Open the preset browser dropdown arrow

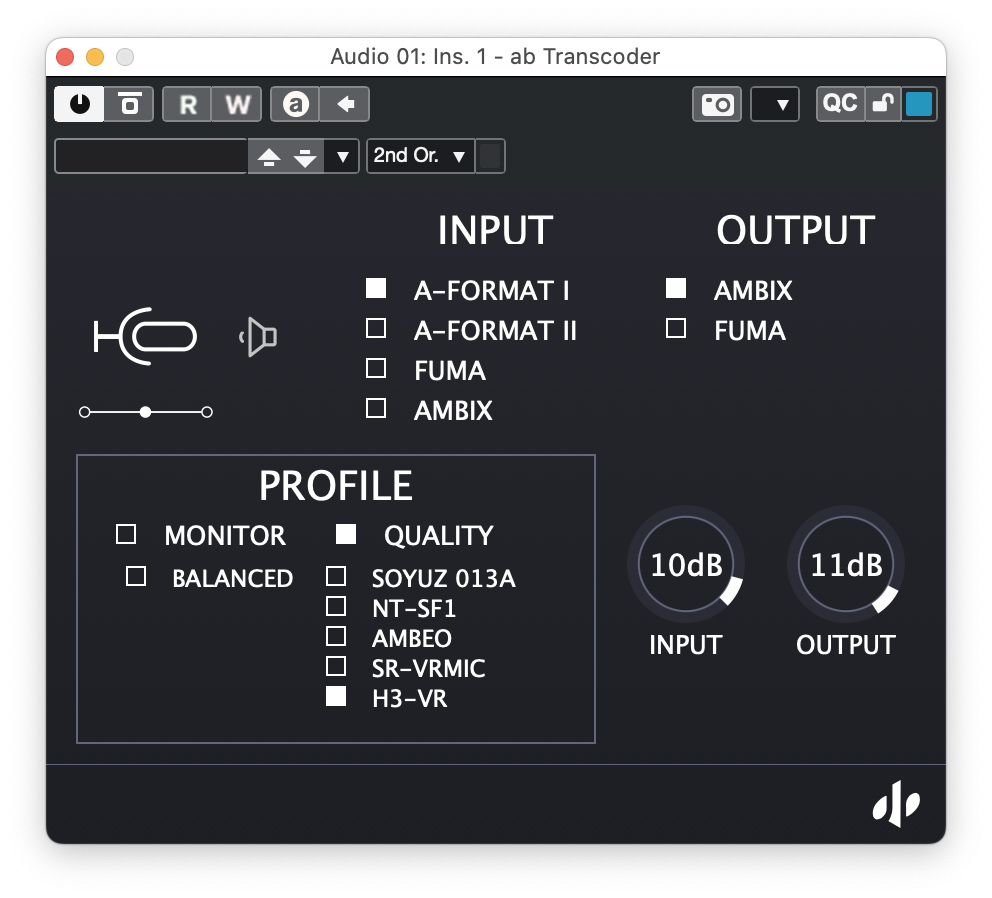coord(342,156)
